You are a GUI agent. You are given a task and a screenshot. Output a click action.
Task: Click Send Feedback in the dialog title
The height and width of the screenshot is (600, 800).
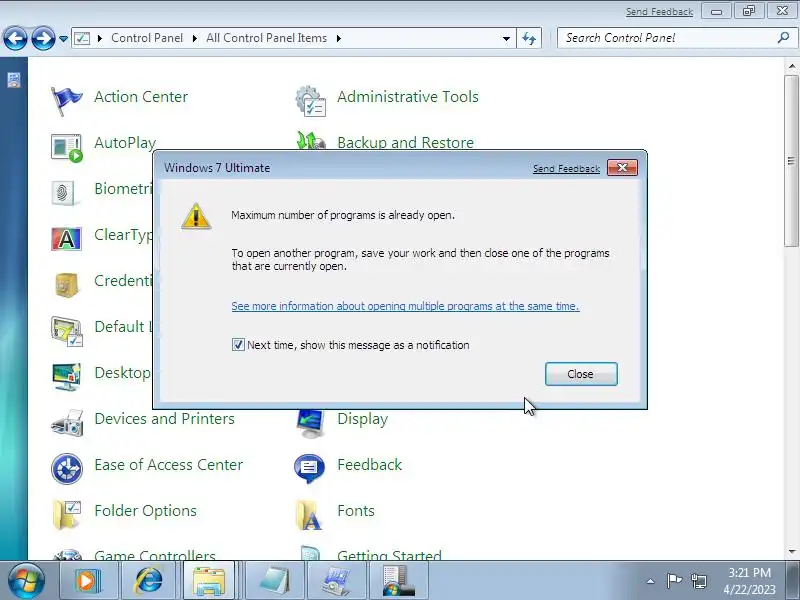click(x=566, y=169)
